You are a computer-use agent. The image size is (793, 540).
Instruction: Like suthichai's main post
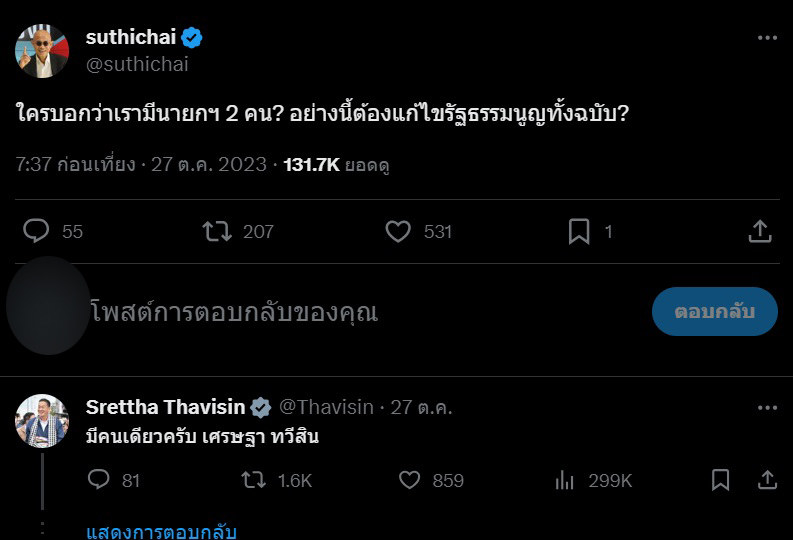(x=398, y=231)
